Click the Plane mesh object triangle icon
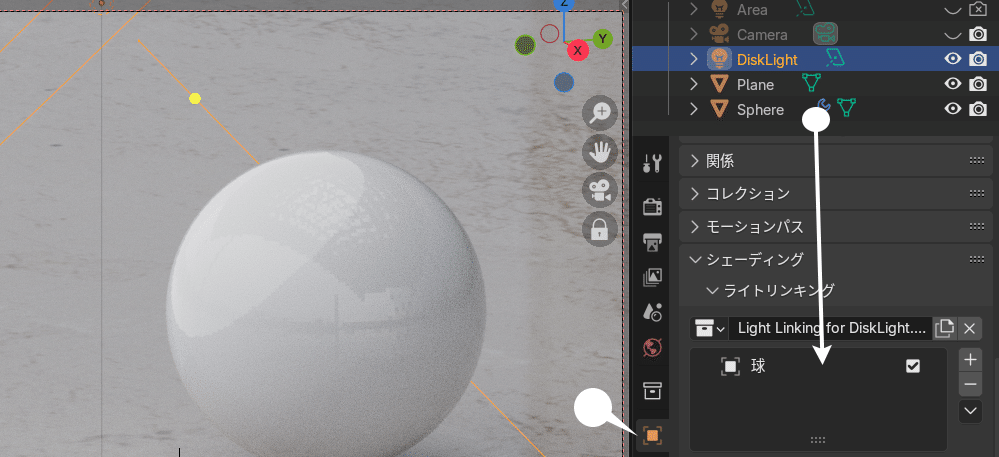Viewport: 999px width, 457px height. coord(719,84)
